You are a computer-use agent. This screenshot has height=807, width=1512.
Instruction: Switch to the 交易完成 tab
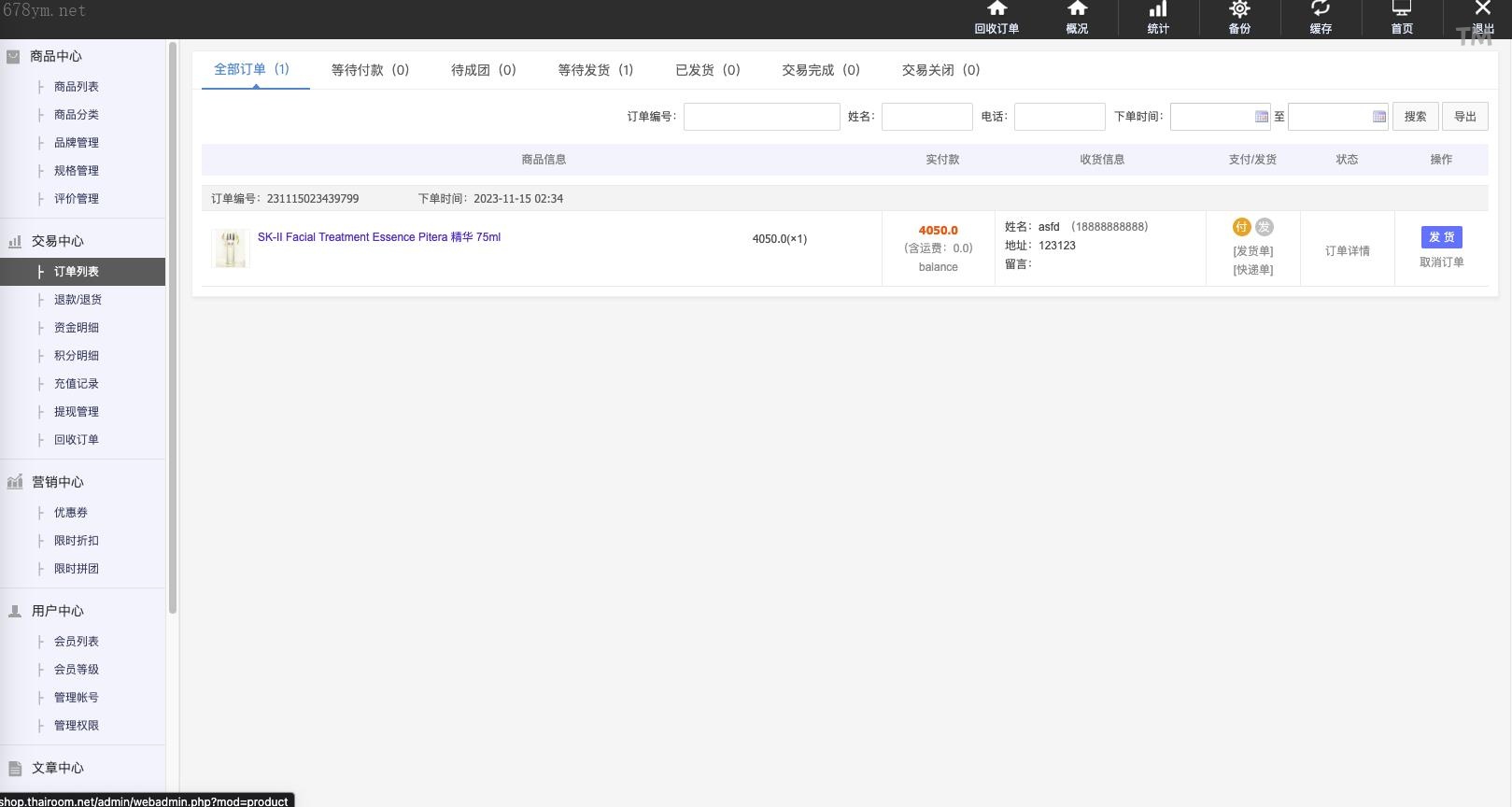pyautogui.click(x=820, y=70)
